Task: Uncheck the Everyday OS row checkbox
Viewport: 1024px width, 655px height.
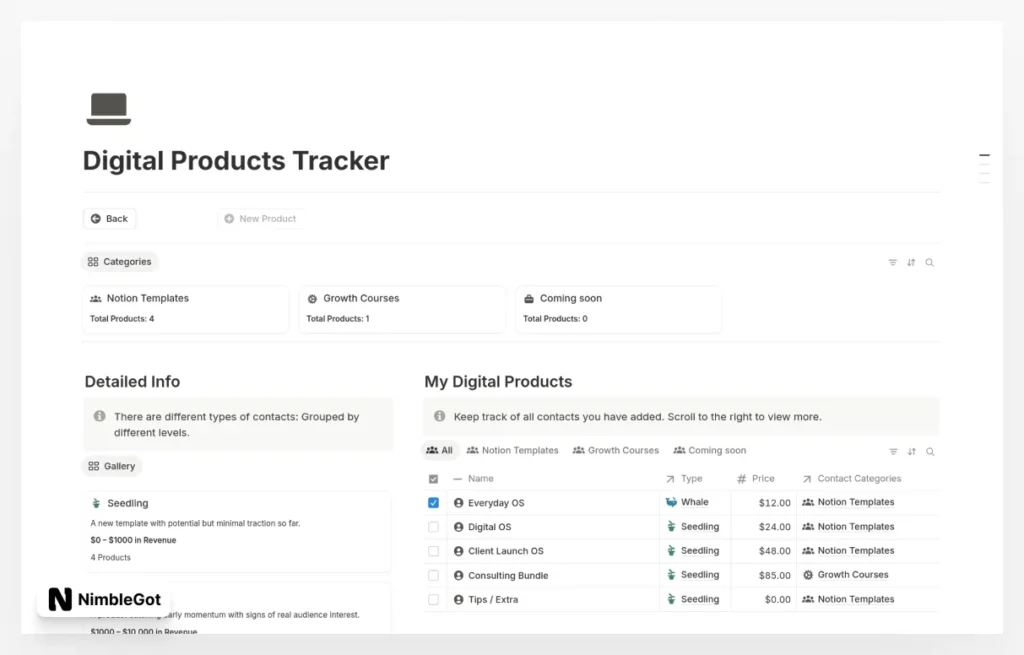Action: point(434,503)
